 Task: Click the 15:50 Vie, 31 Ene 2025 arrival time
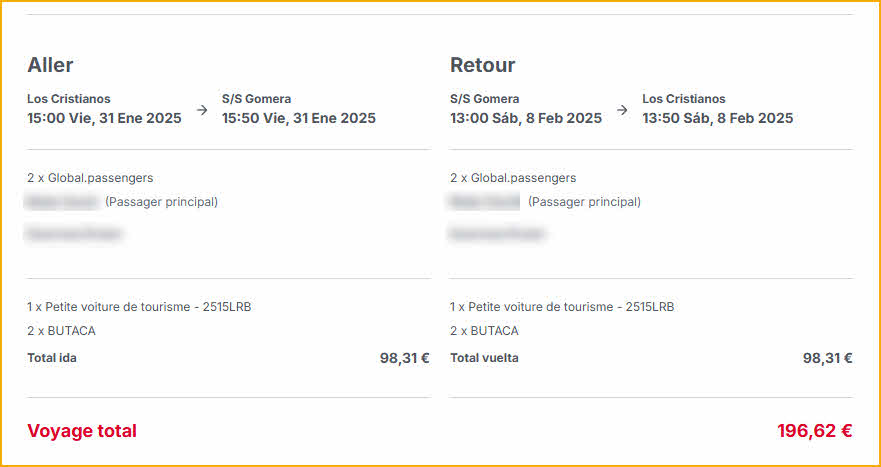(x=298, y=118)
